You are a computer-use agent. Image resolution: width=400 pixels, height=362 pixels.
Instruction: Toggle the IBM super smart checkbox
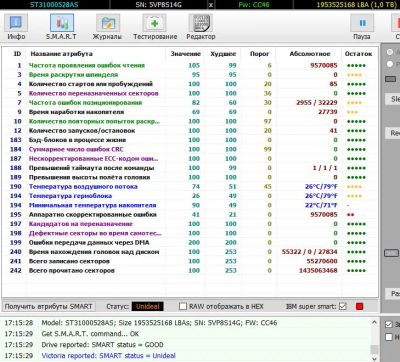coord(343,306)
